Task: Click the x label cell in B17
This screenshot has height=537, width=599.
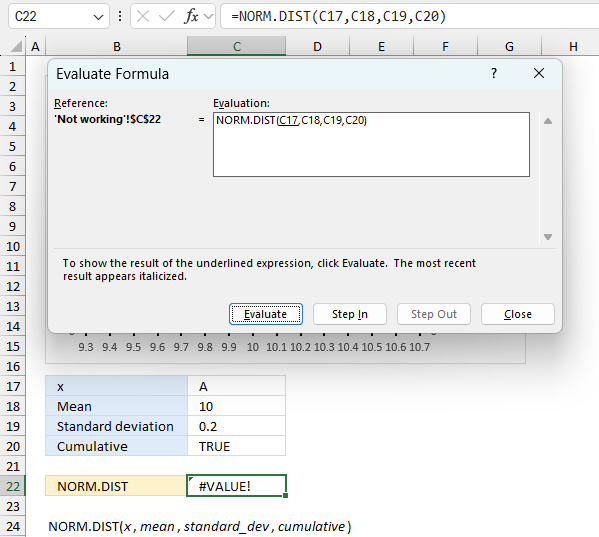Action: pyautogui.click(x=116, y=386)
